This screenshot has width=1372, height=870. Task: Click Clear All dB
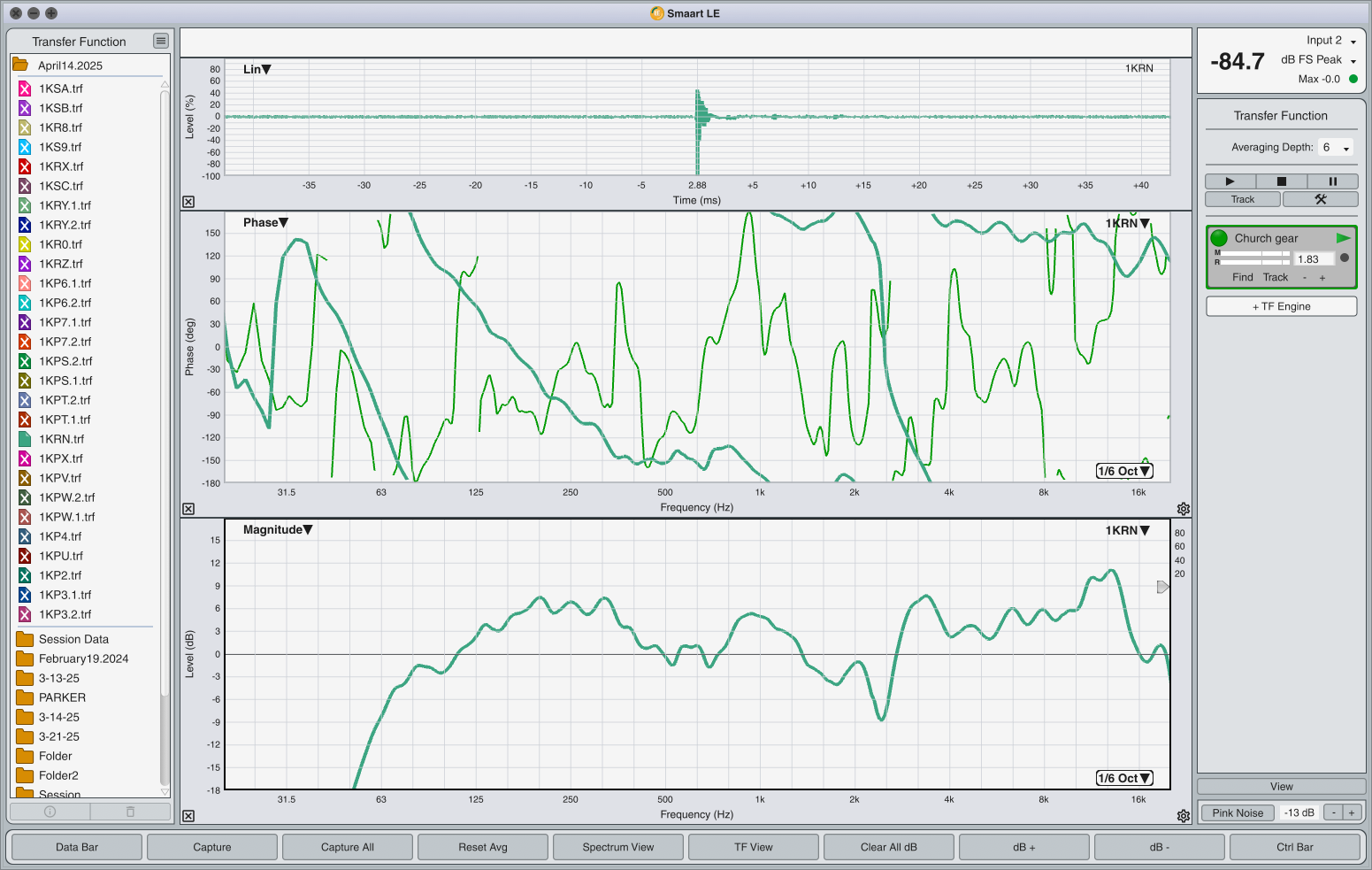tap(889, 847)
